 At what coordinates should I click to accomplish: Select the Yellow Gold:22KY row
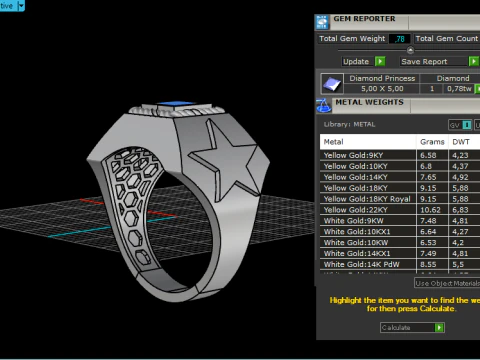pos(400,210)
